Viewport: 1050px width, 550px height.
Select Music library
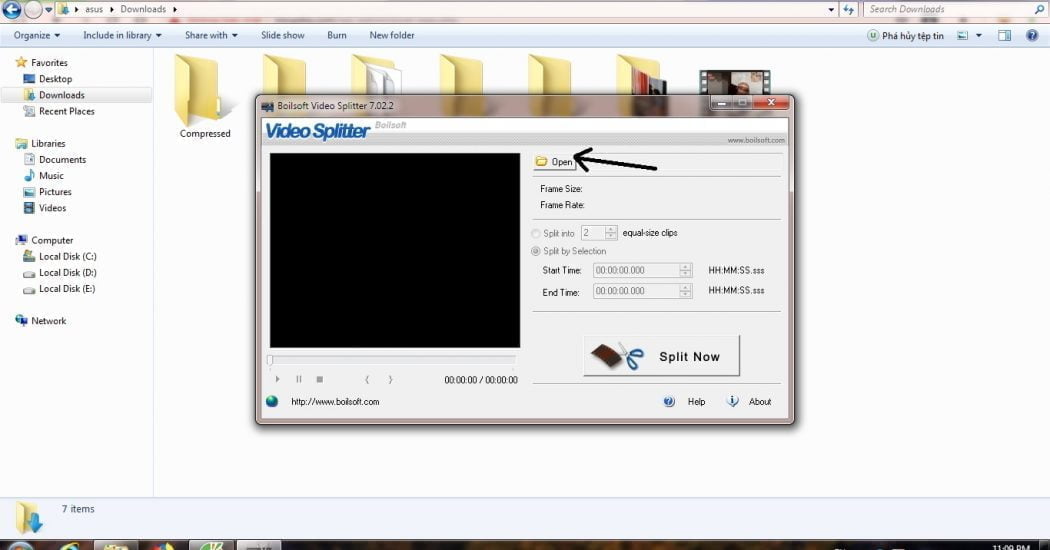coord(51,176)
